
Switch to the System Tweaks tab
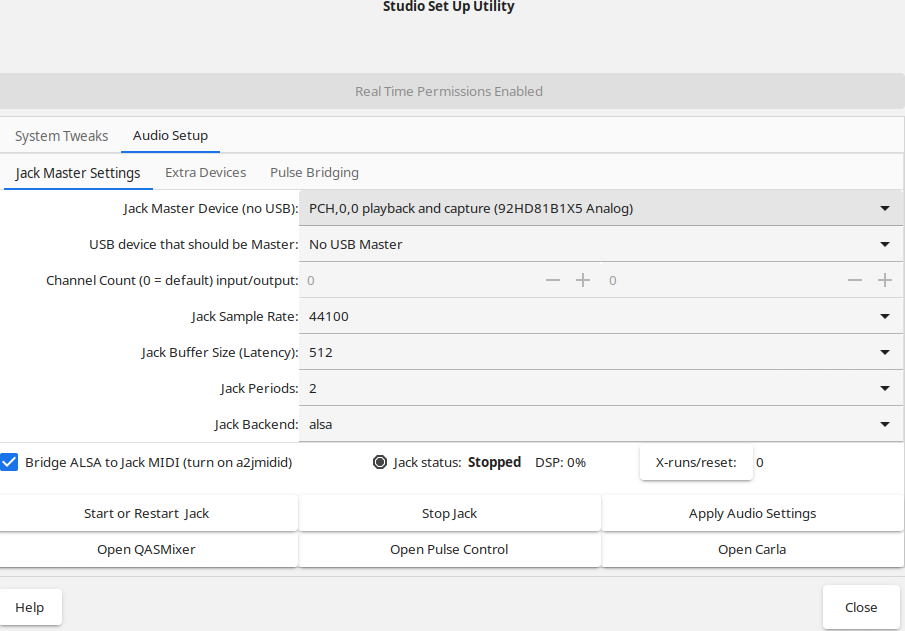click(x=61, y=136)
